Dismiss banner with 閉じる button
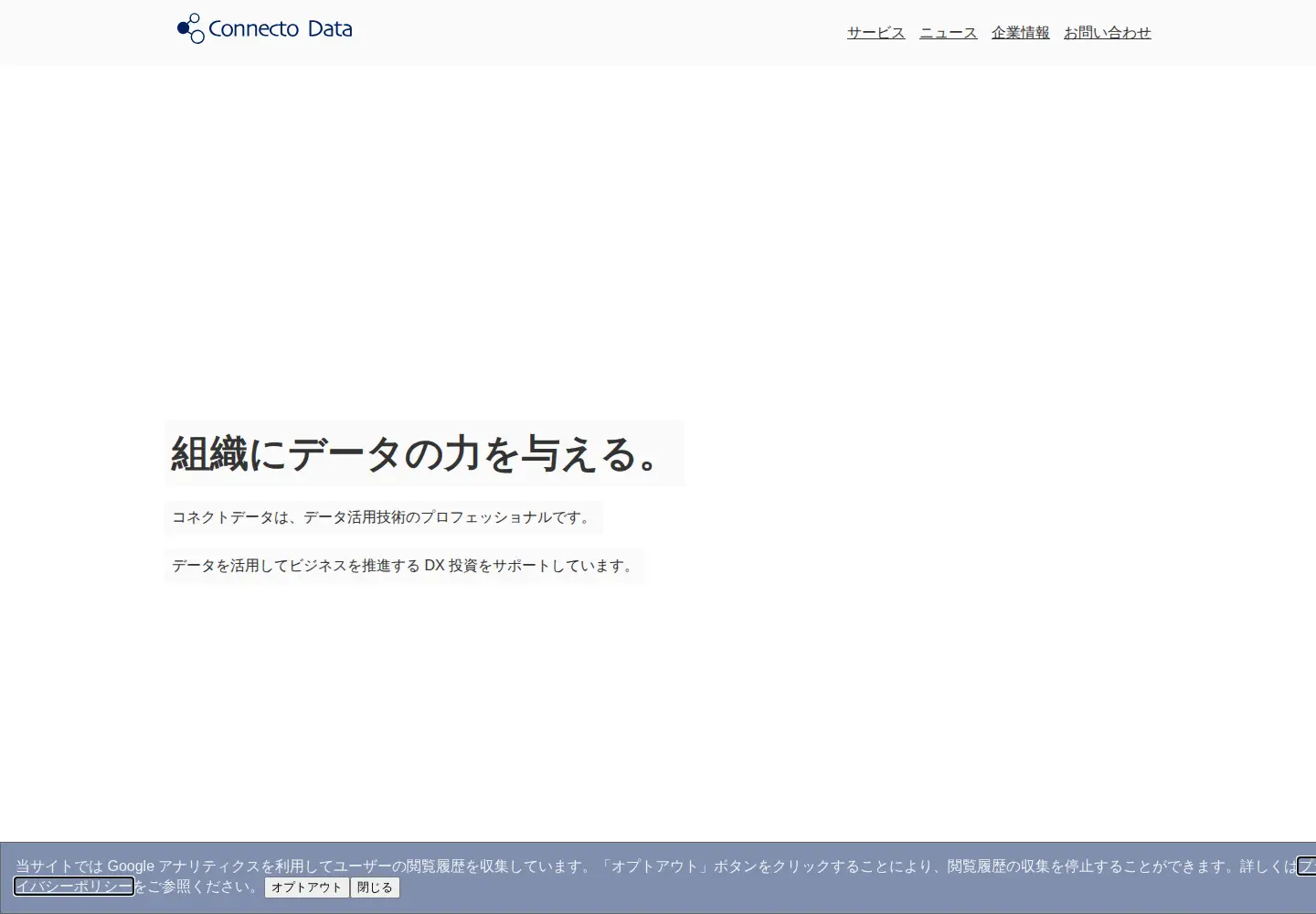The height and width of the screenshot is (914, 1316). click(375, 887)
